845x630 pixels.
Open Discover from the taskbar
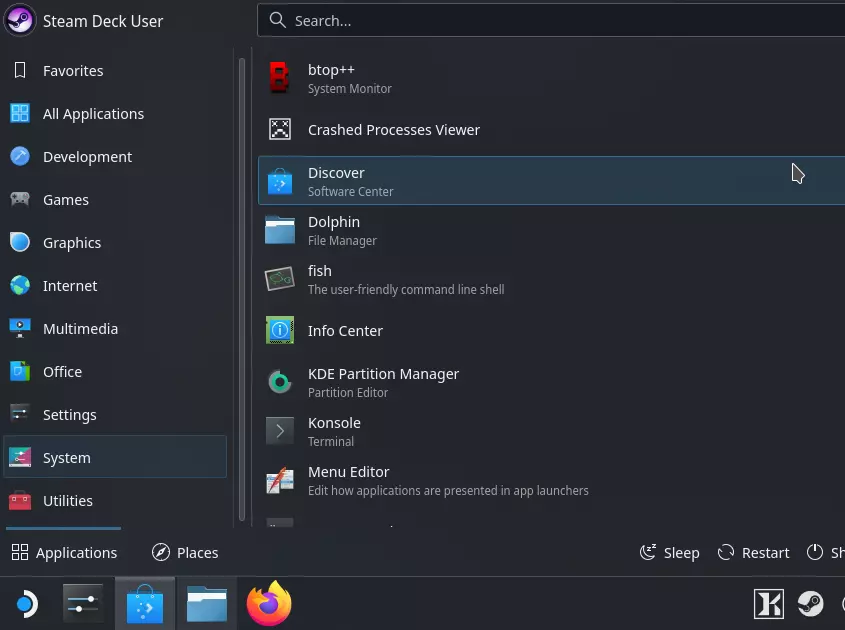144,604
